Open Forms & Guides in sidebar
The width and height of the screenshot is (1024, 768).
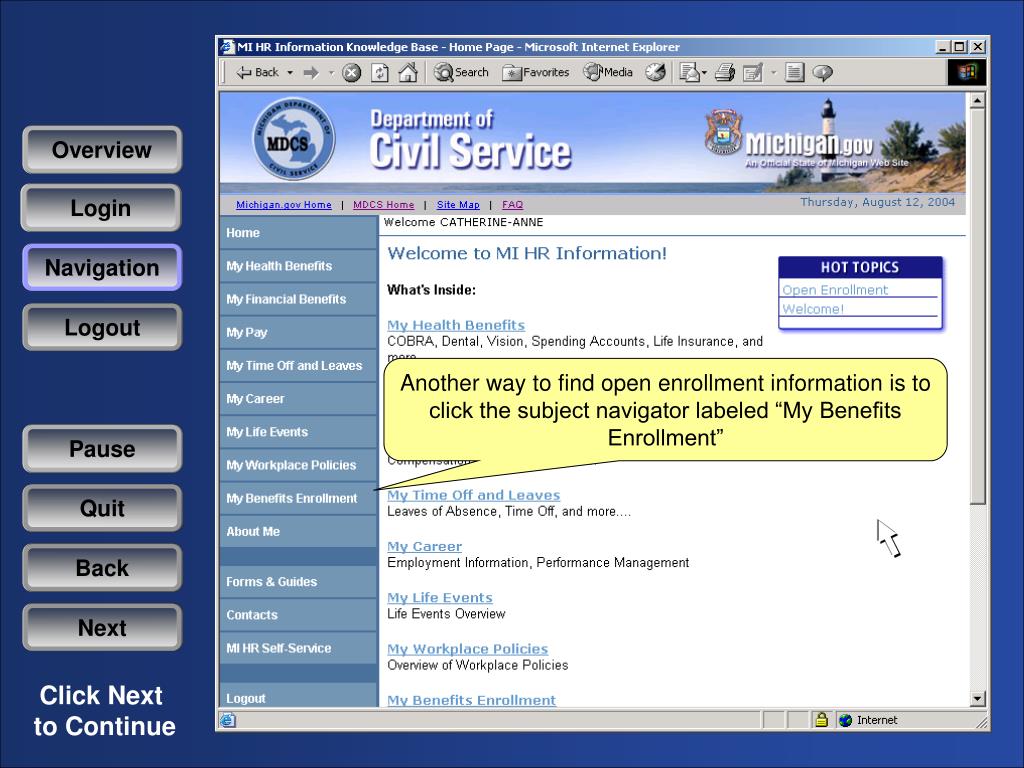tap(298, 582)
